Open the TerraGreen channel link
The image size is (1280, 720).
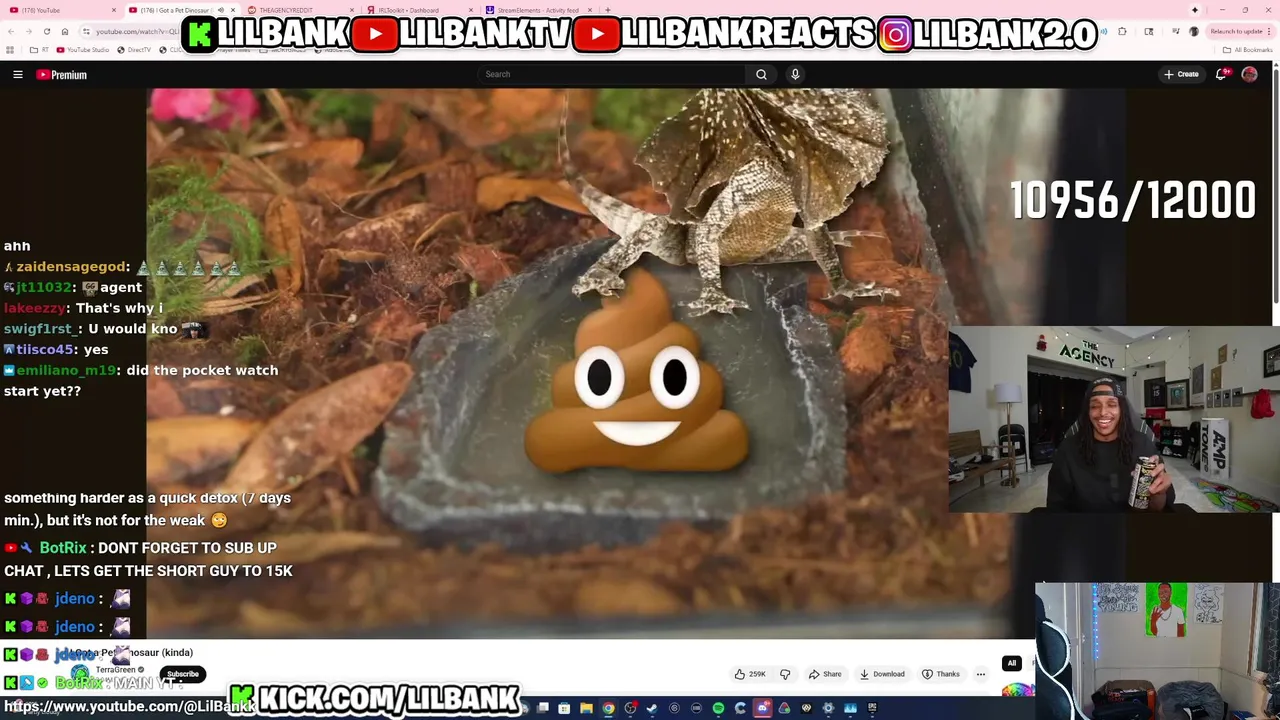coord(116,670)
